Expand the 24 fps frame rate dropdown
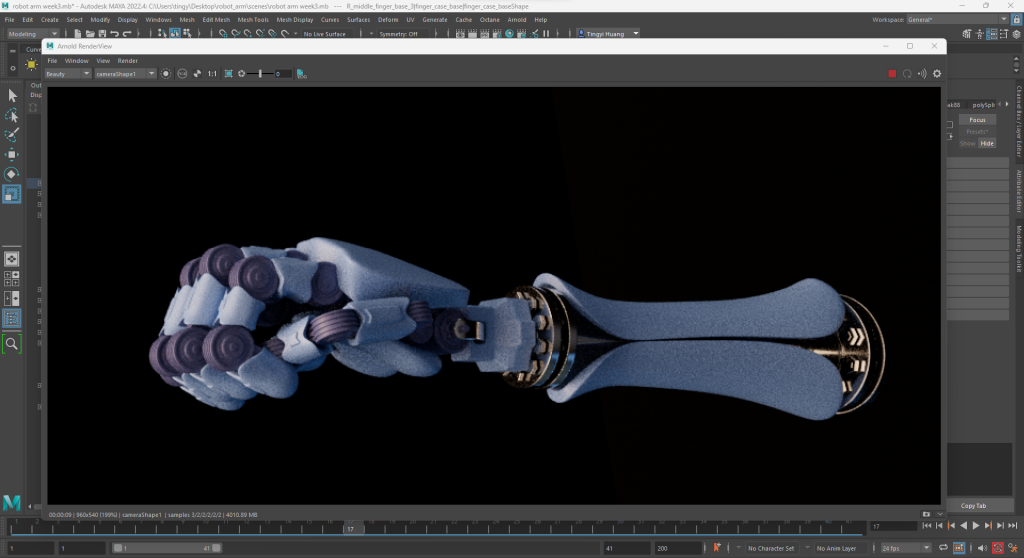Viewport: 1024px width, 558px height. pos(906,548)
